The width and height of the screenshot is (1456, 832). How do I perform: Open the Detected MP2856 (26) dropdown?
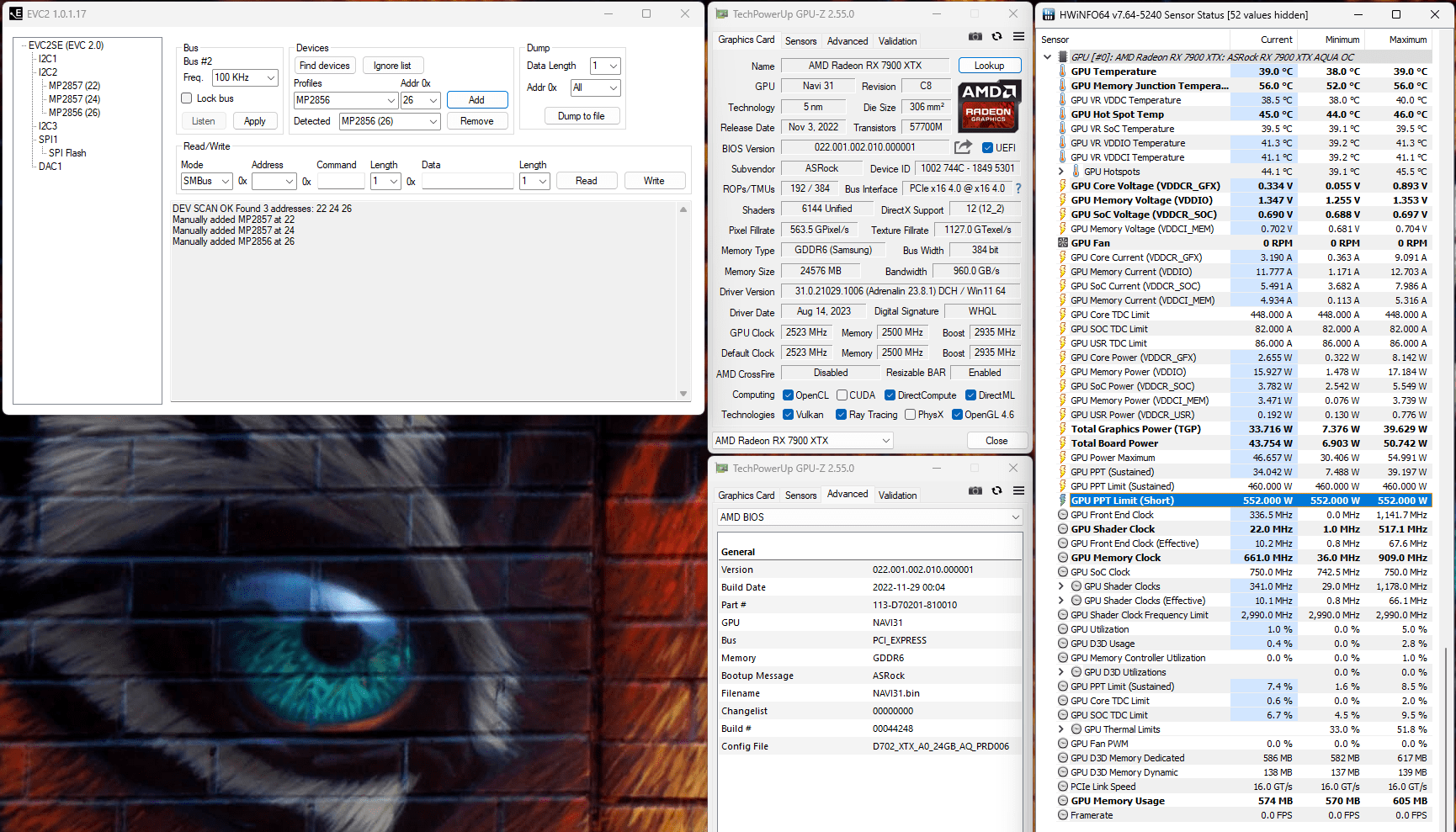[x=390, y=121]
